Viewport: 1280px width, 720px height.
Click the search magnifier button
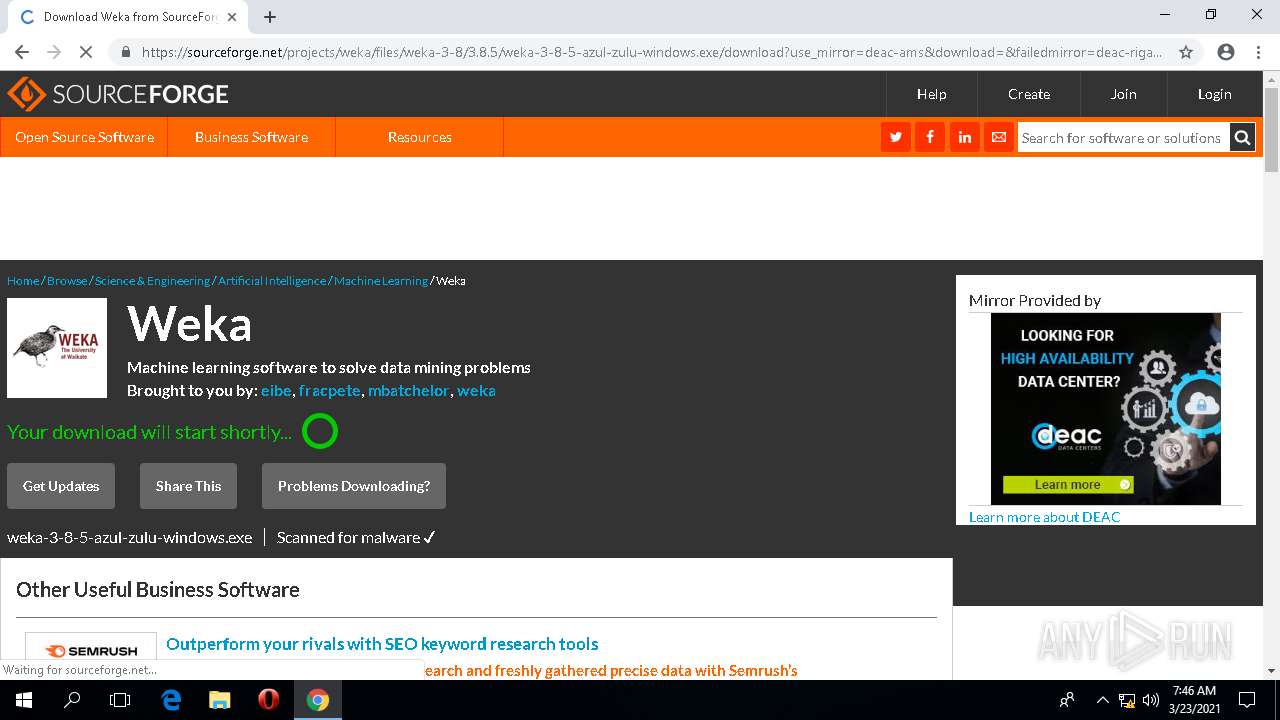(1242, 138)
